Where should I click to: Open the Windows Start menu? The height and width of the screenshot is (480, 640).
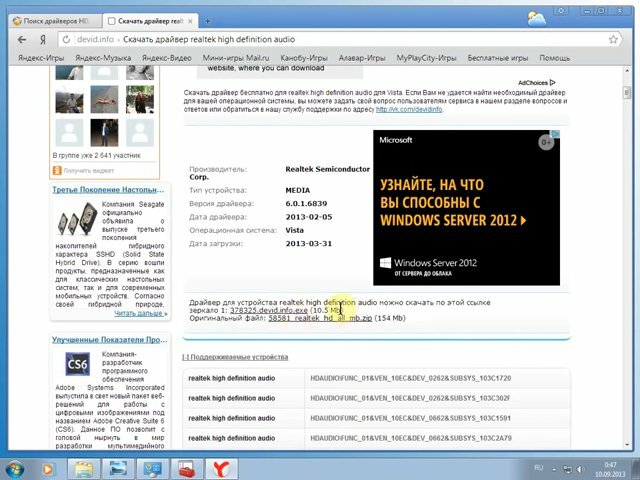coord(15,469)
